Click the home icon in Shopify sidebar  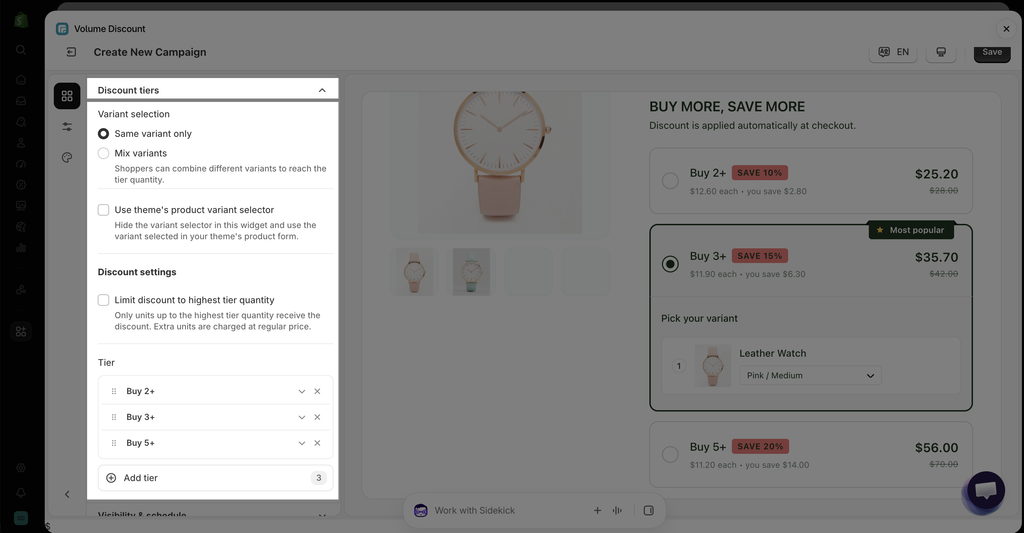click(21, 80)
